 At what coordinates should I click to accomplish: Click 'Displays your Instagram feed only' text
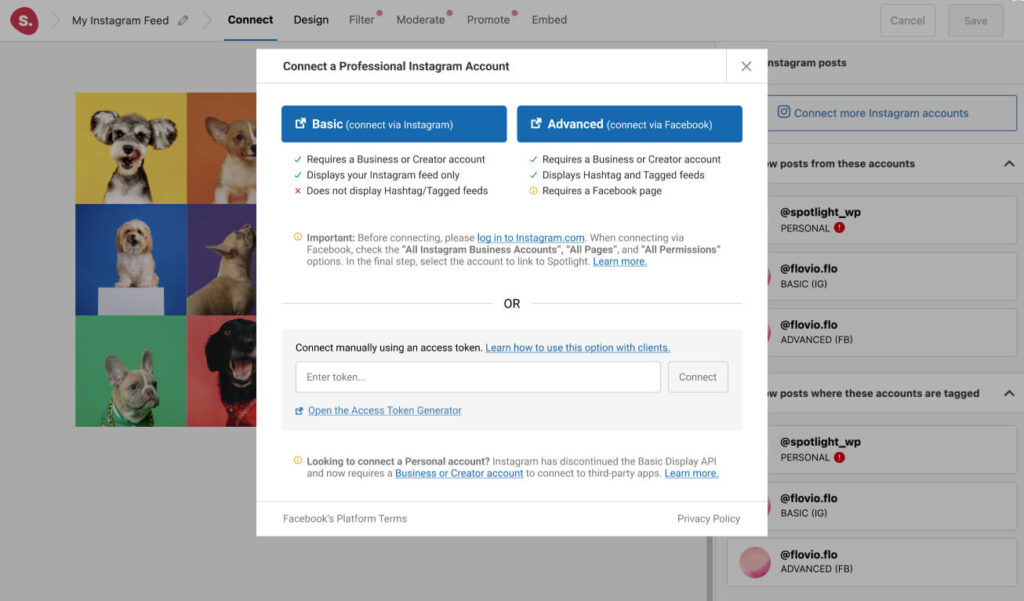(x=383, y=175)
